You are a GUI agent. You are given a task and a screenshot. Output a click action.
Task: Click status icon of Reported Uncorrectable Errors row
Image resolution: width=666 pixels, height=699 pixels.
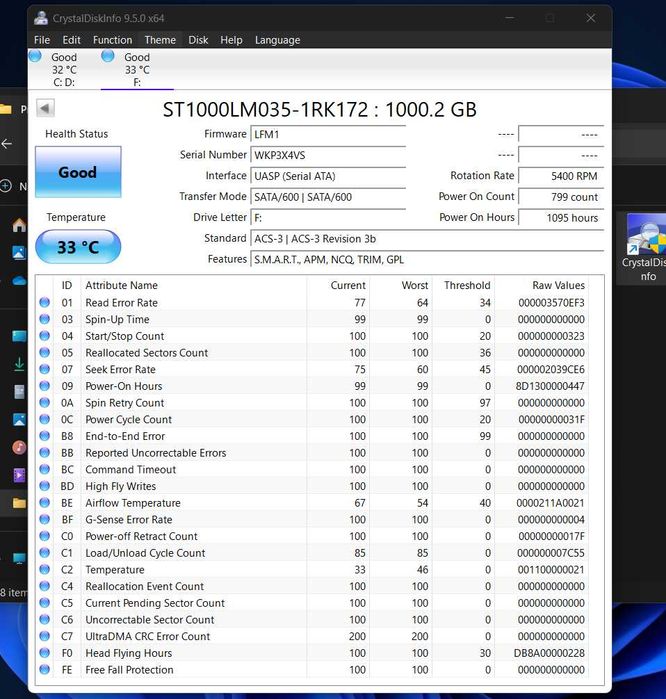coord(45,452)
